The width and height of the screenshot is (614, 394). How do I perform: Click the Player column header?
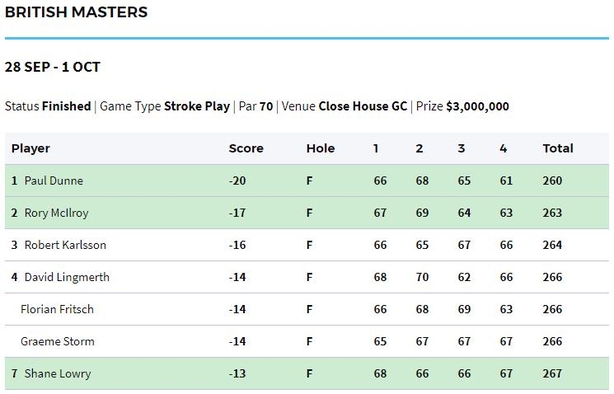click(31, 148)
